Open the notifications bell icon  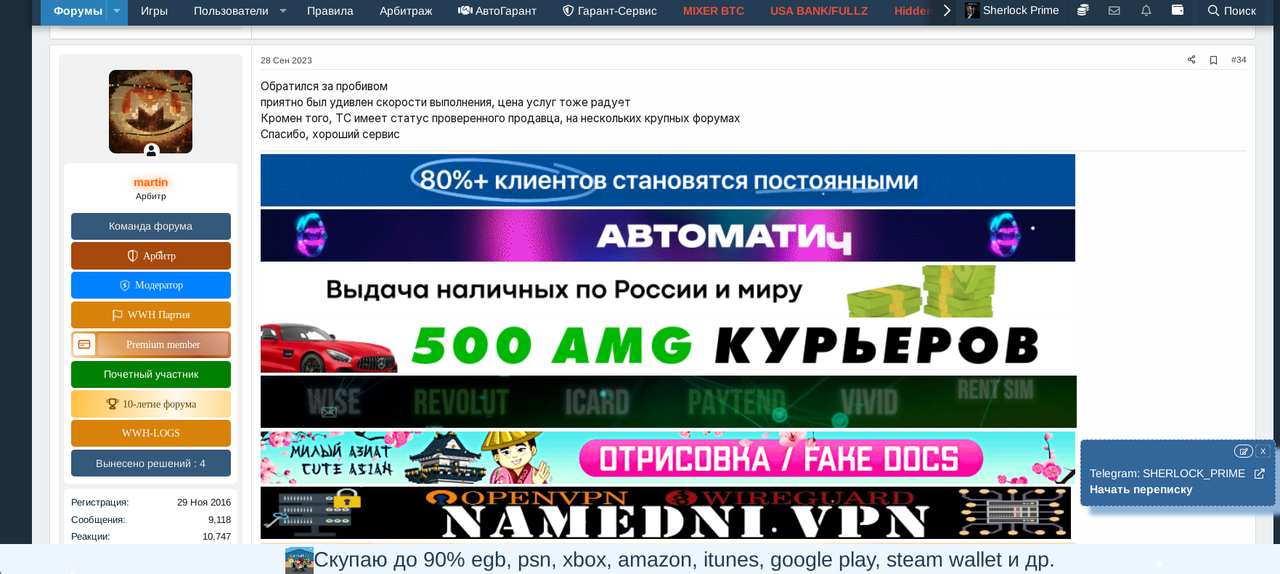(x=1146, y=11)
